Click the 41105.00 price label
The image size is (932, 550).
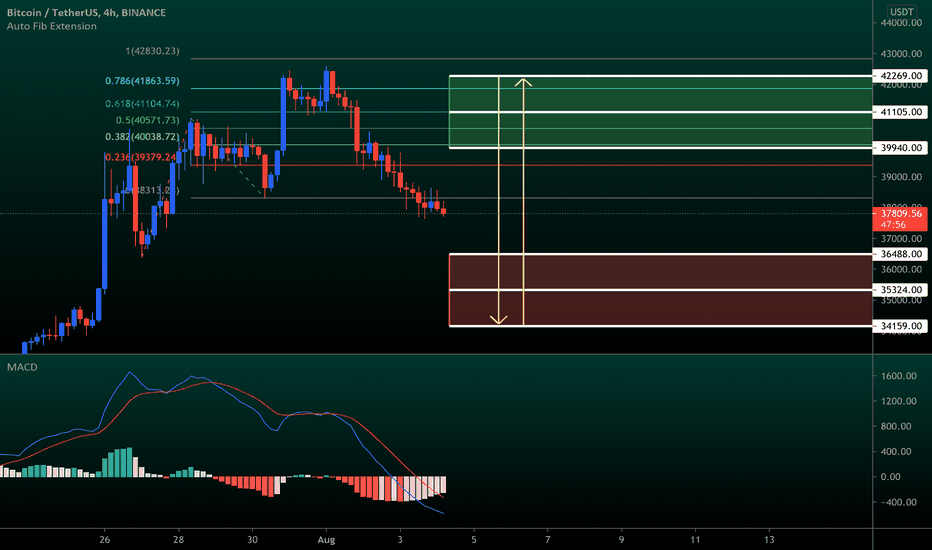(900, 112)
